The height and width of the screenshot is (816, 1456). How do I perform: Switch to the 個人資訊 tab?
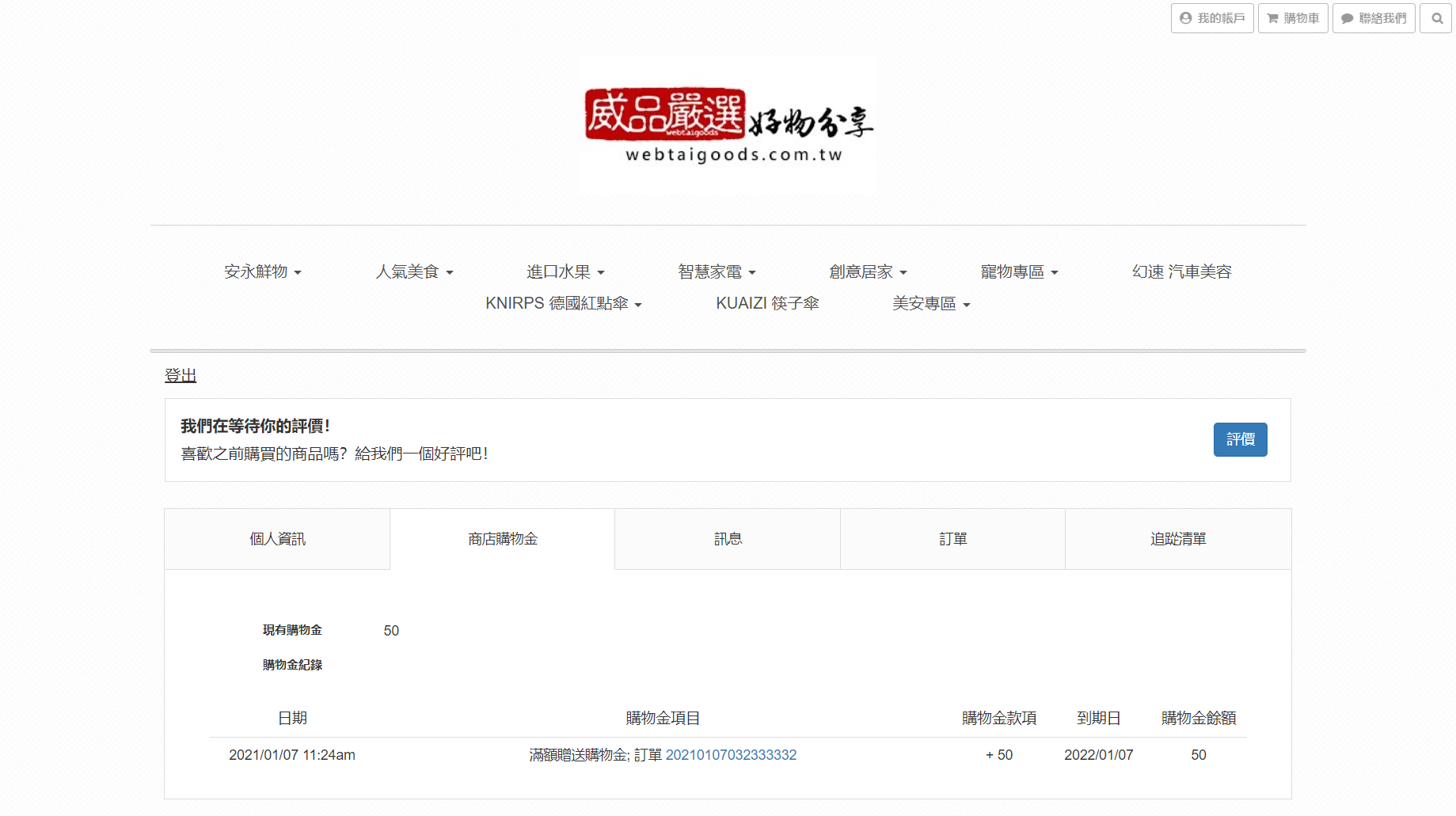pos(277,539)
